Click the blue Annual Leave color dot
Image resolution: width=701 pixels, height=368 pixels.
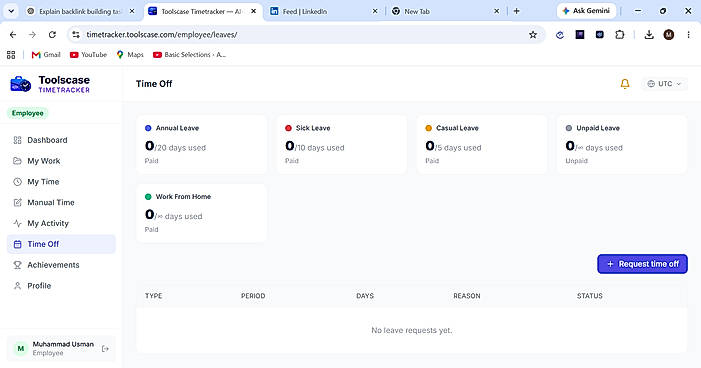(148, 128)
